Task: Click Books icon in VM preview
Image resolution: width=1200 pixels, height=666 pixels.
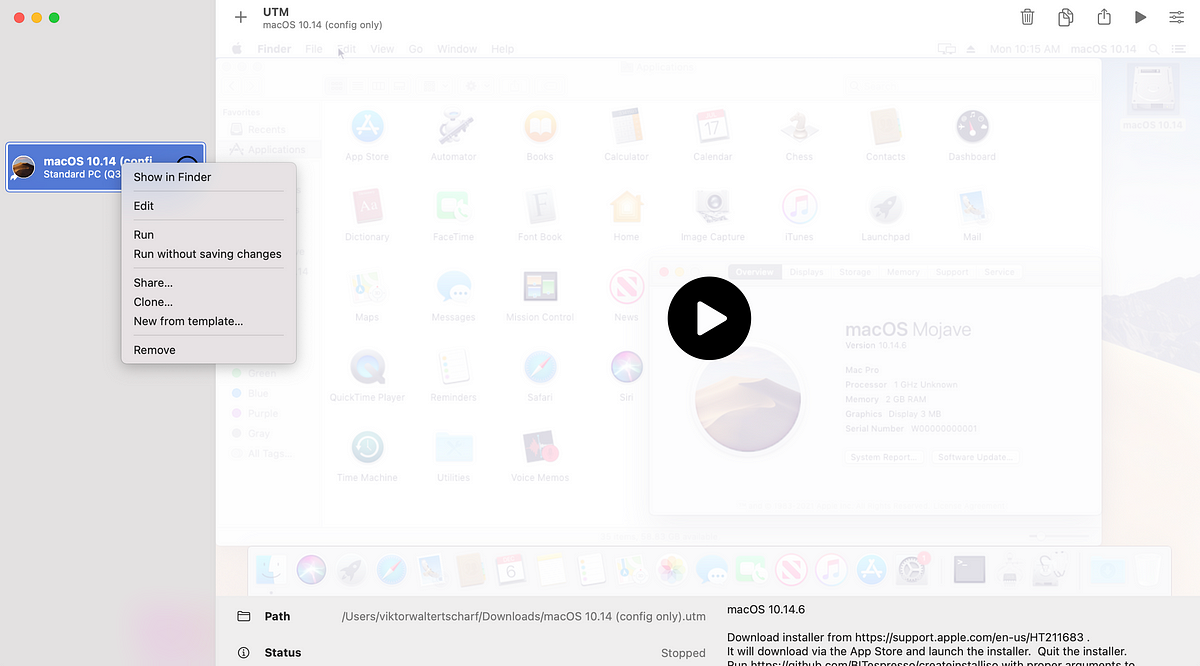Action: 540,128
